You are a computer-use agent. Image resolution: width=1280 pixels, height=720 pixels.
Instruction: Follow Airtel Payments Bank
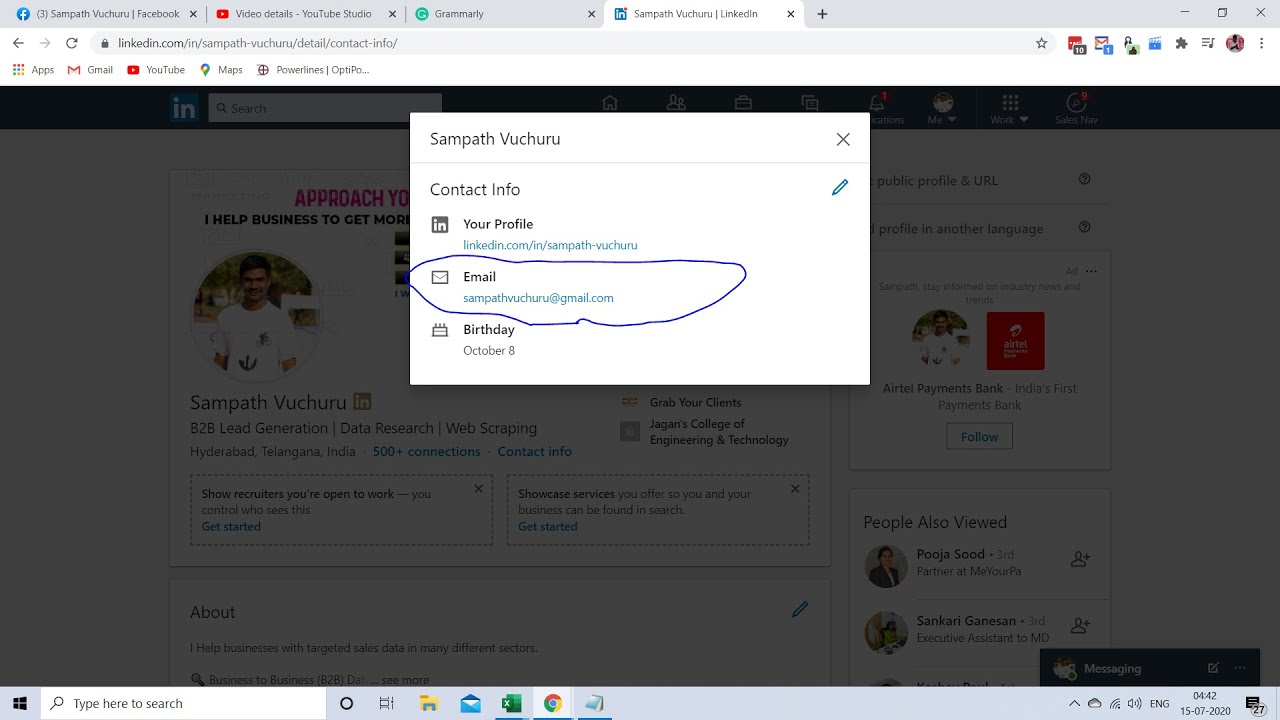(x=980, y=437)
